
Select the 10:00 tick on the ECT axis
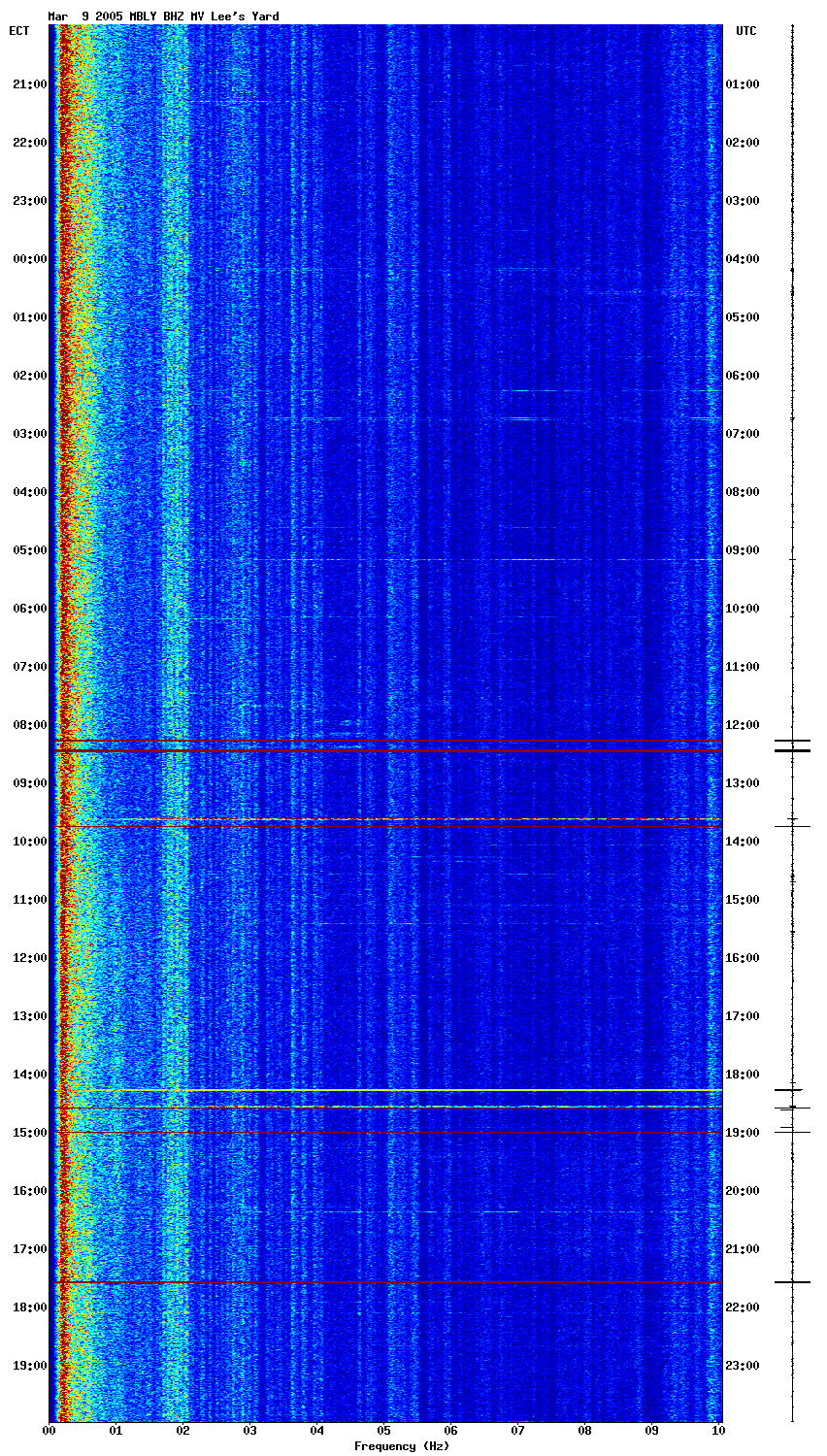click(29, 842)
